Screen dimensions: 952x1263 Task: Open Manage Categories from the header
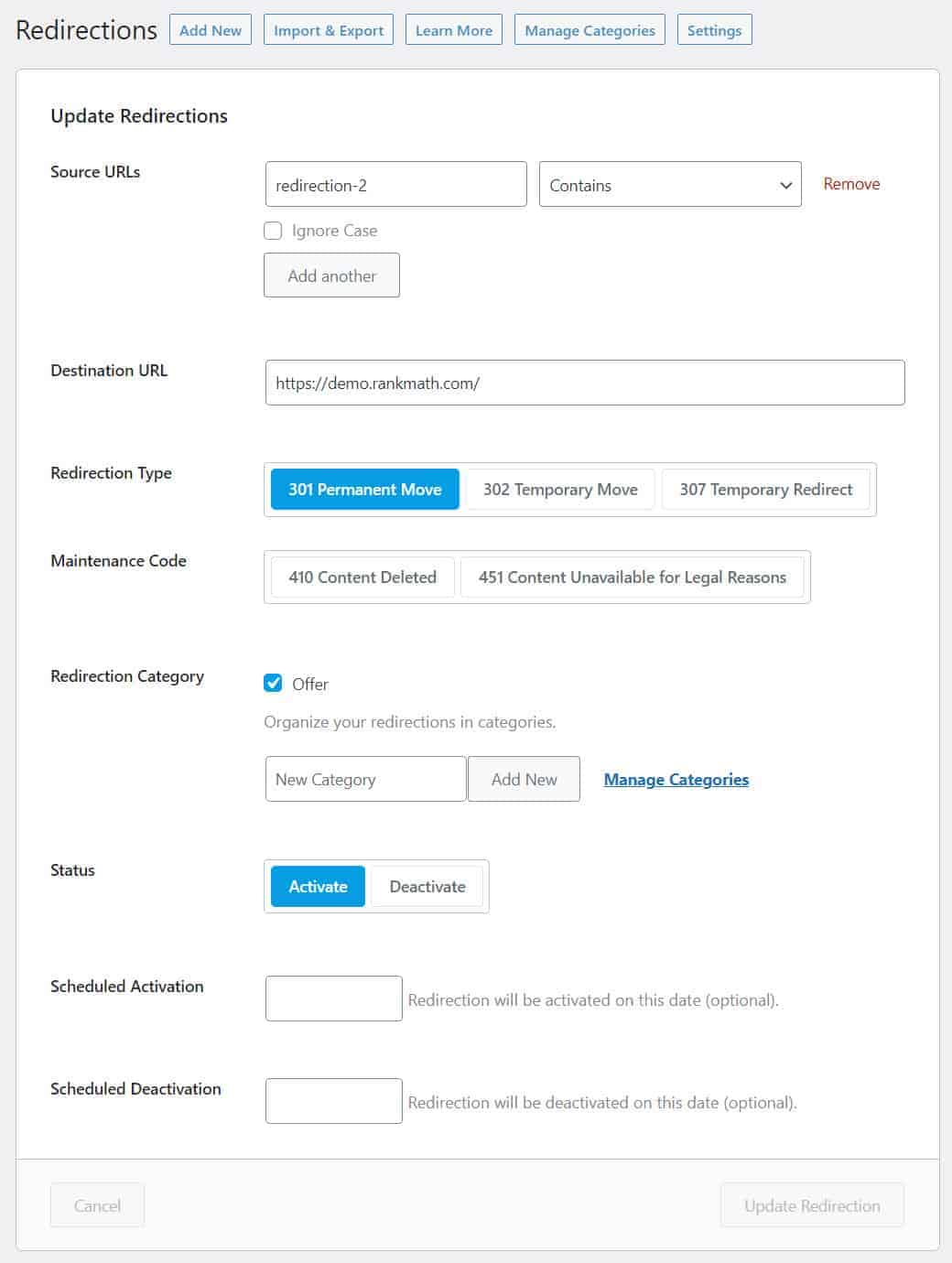(x=590, y=30)
